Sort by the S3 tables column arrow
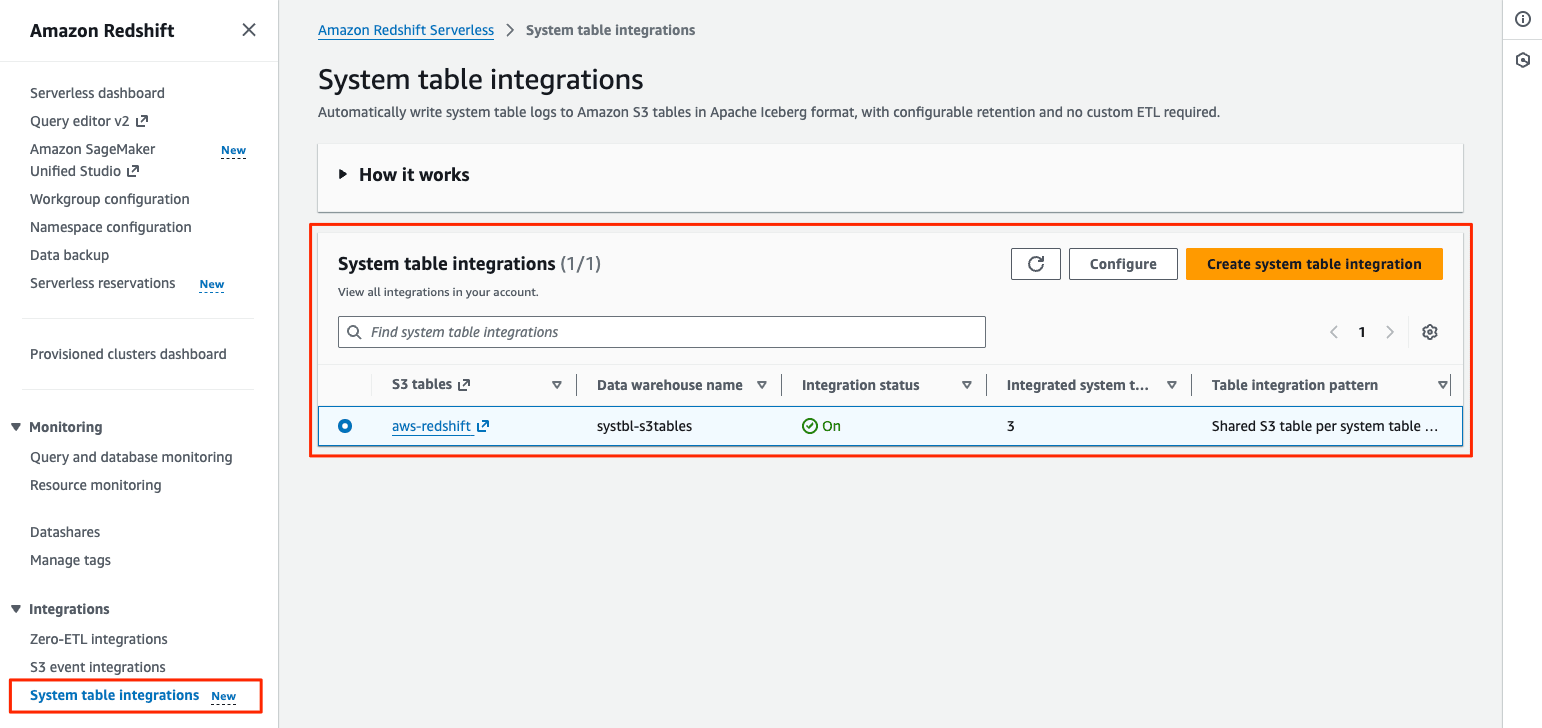Screen dimensions: 1542x728 [557, 385]
